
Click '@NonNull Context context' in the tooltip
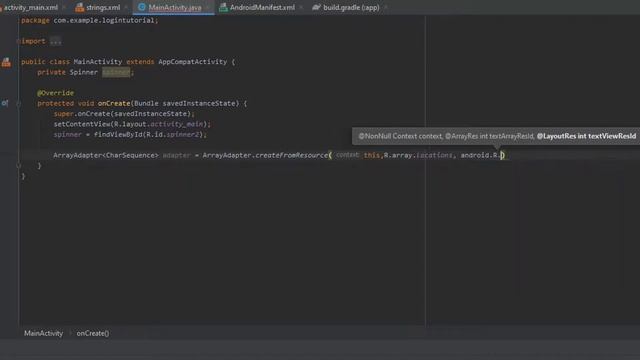tap(400, 136)
